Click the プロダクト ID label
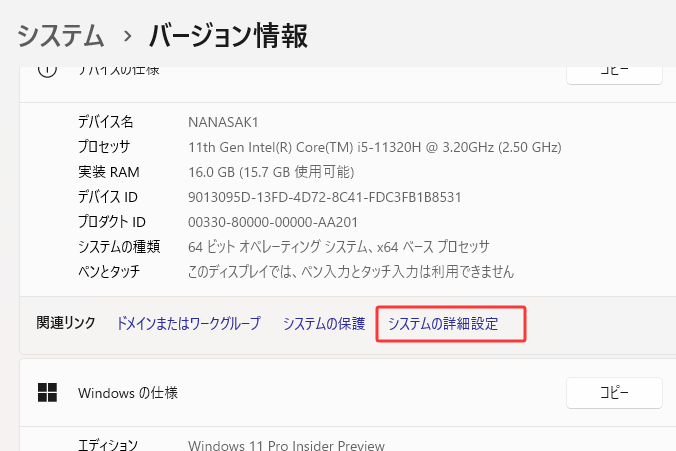This screenshot has width=676, height=451. [x=112, y=222]
